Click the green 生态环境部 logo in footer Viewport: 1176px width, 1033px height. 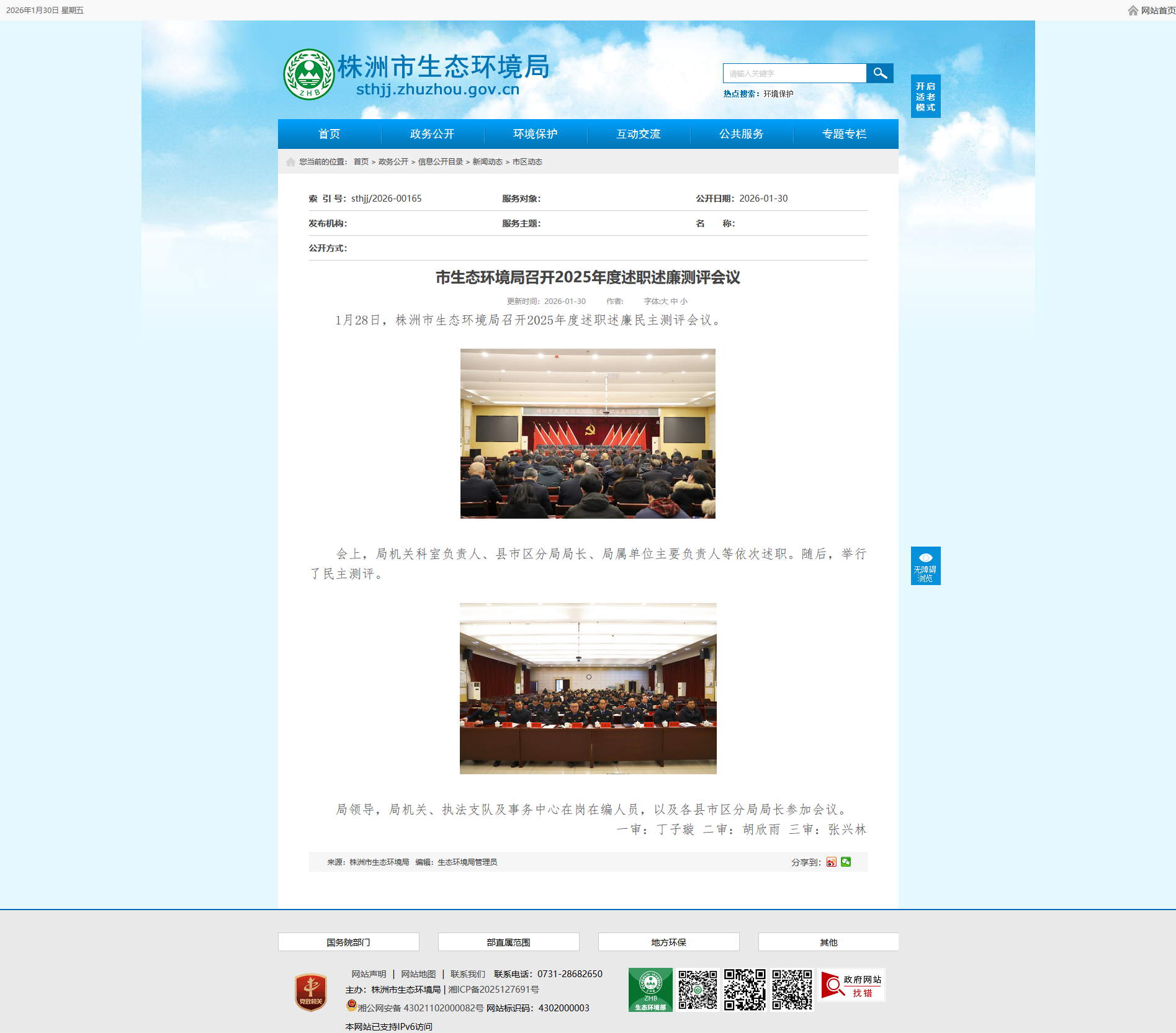pos(650,990)
